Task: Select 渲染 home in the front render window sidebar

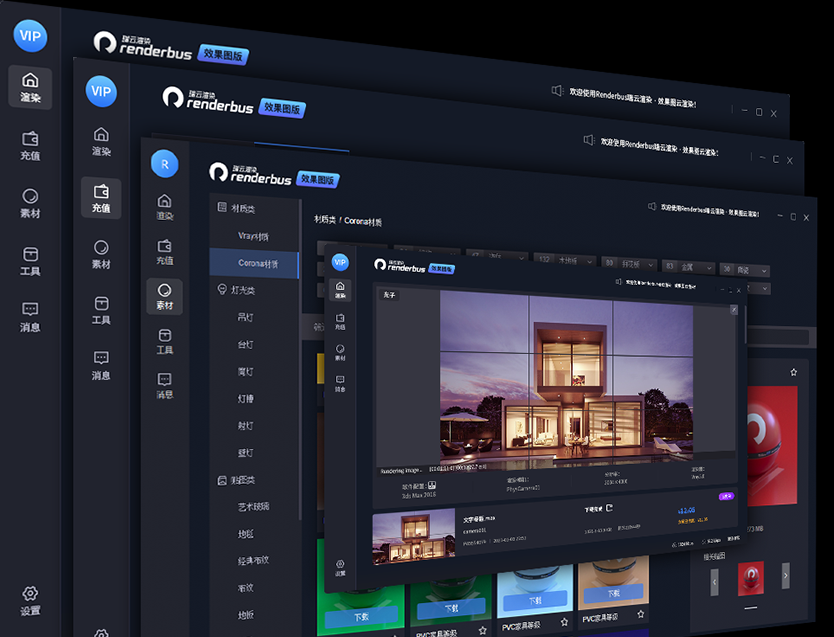Action: click(340, 290)
